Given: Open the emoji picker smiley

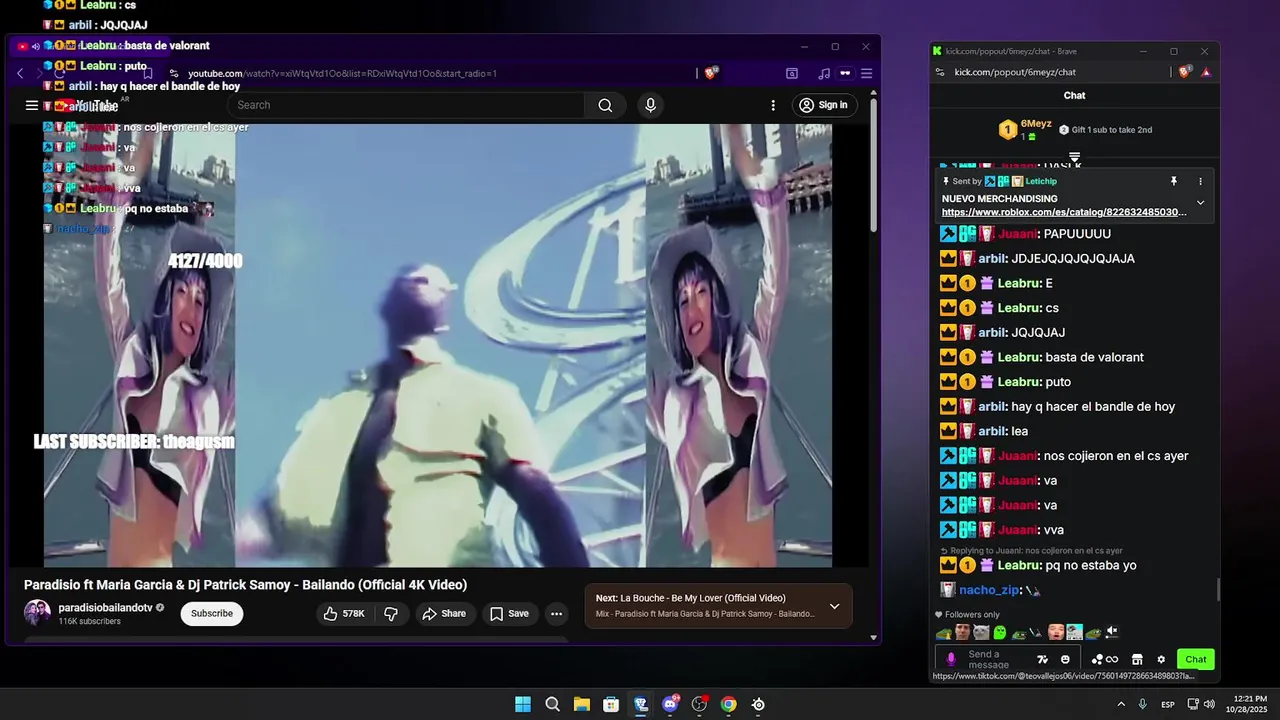Looking at the screenshot, I should [1065, 659].
